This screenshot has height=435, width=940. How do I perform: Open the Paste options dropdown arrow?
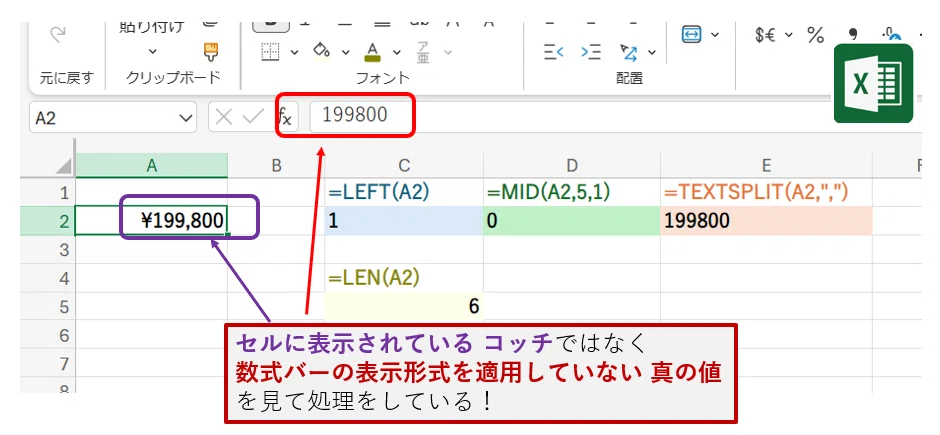click(x=152, y=52)
